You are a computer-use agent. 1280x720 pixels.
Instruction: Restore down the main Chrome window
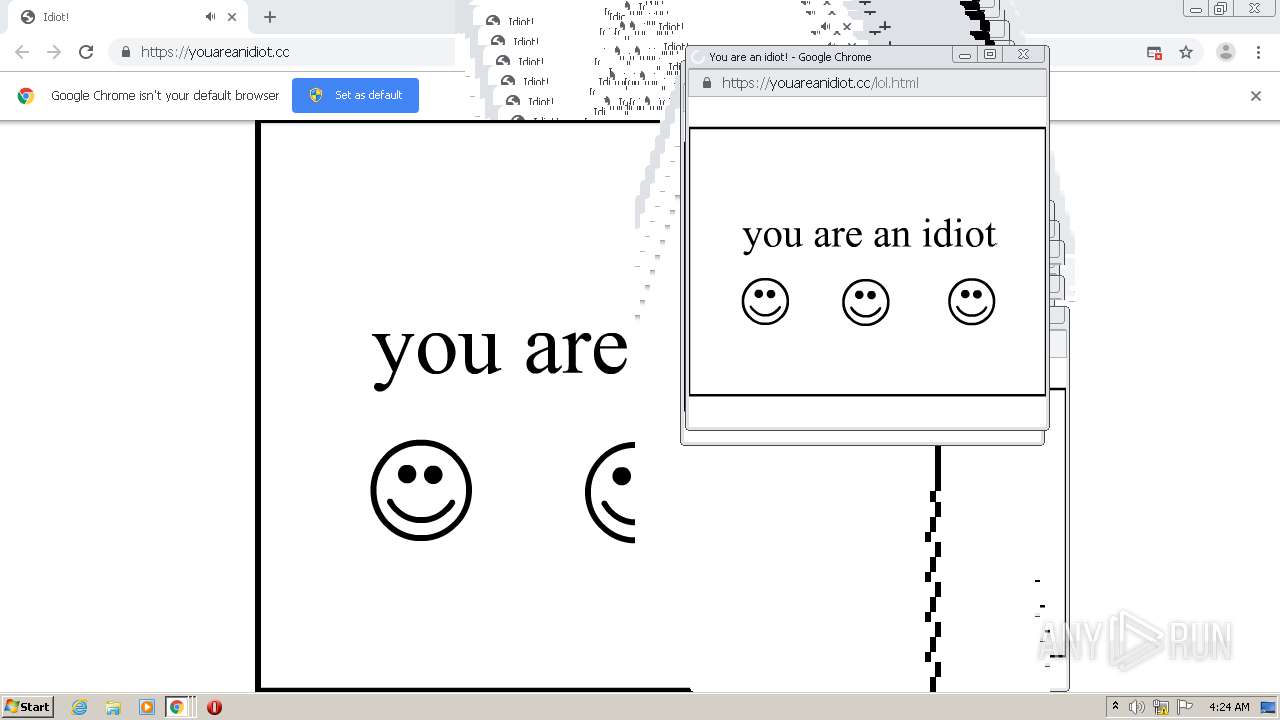coord(1221,9)
